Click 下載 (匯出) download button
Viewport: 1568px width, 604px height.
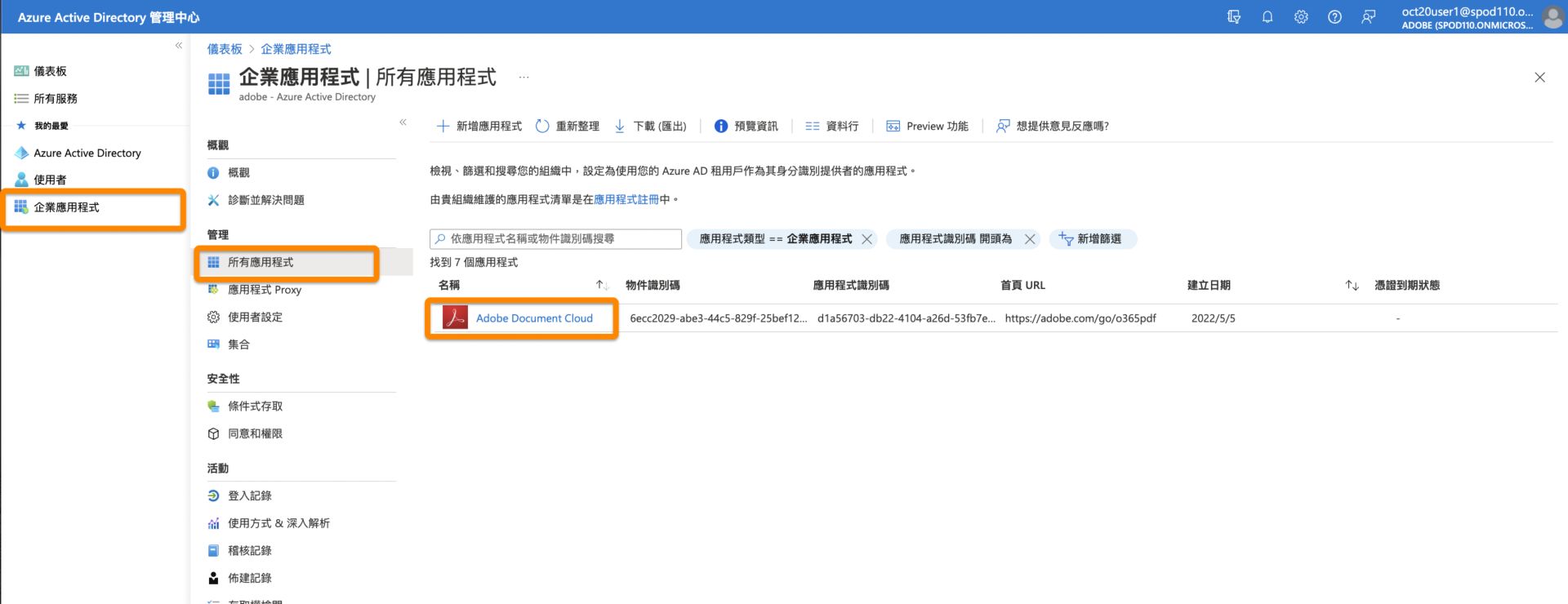pyautogui.click(x=650, y=126)
